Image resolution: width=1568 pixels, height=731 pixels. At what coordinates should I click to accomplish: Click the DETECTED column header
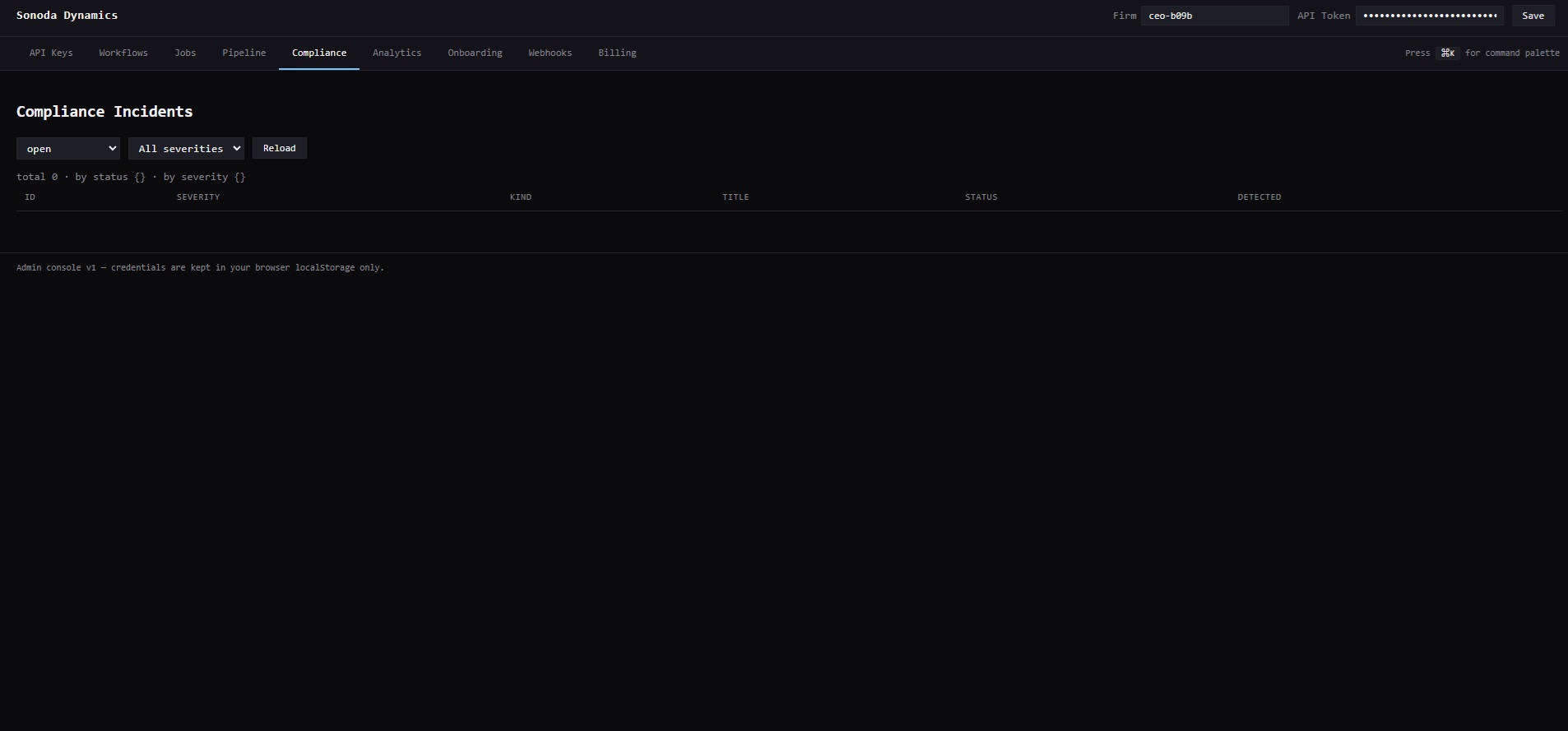1260,197
